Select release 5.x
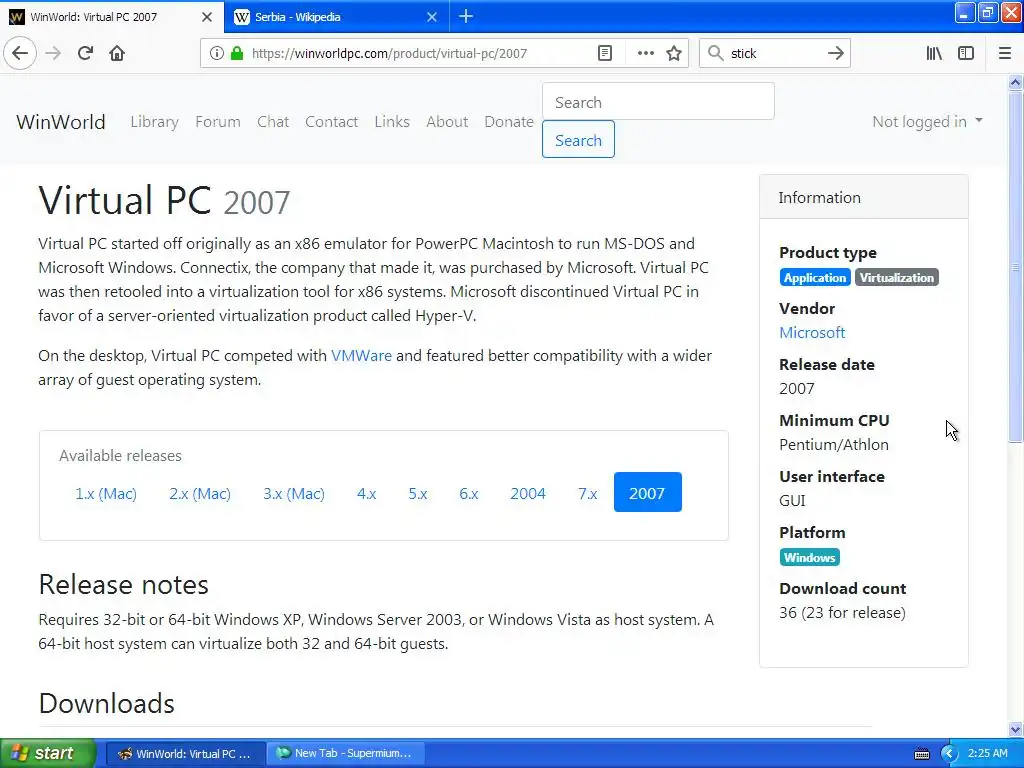 pos(418,493)
